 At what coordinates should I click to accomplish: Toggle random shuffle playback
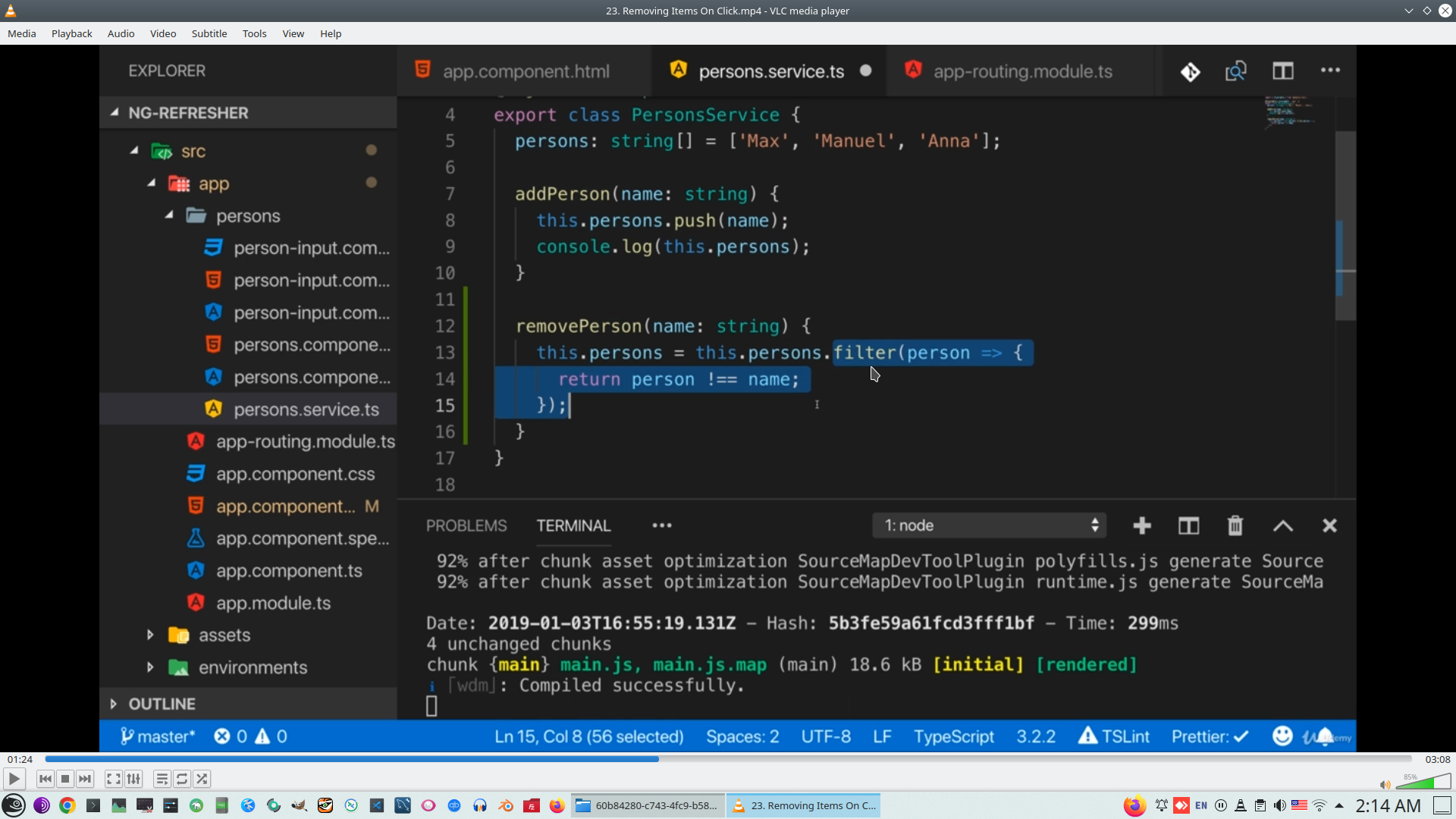202,779
